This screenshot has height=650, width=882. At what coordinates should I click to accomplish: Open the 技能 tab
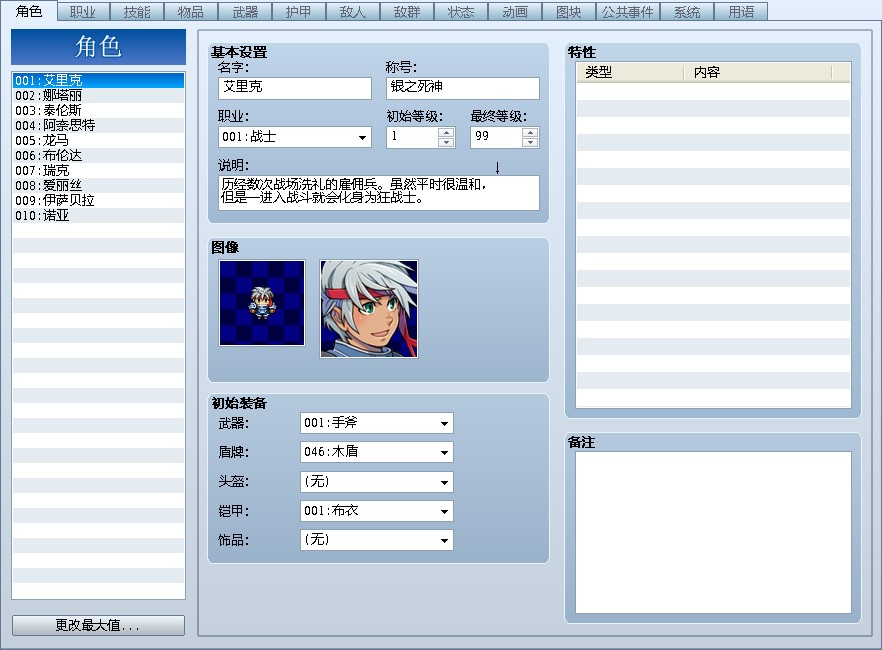(x=137, y=12)
